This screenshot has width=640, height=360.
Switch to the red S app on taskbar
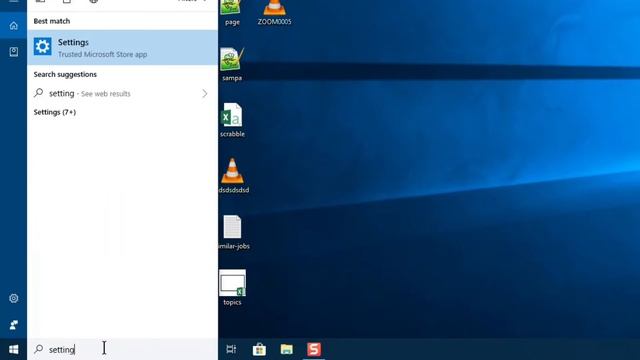click(314, 349)
